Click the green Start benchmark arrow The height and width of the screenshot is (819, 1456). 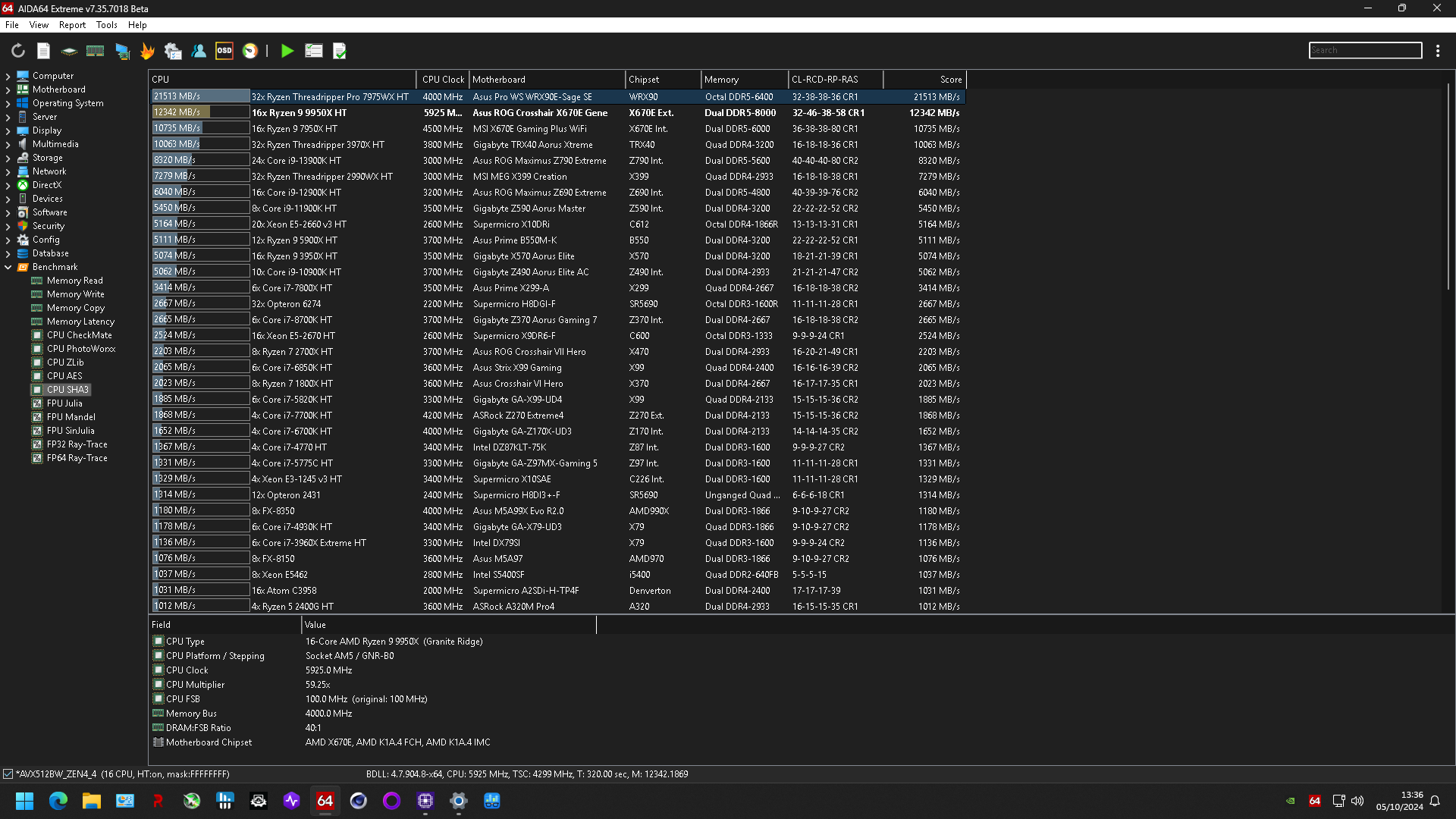(287, 51)
